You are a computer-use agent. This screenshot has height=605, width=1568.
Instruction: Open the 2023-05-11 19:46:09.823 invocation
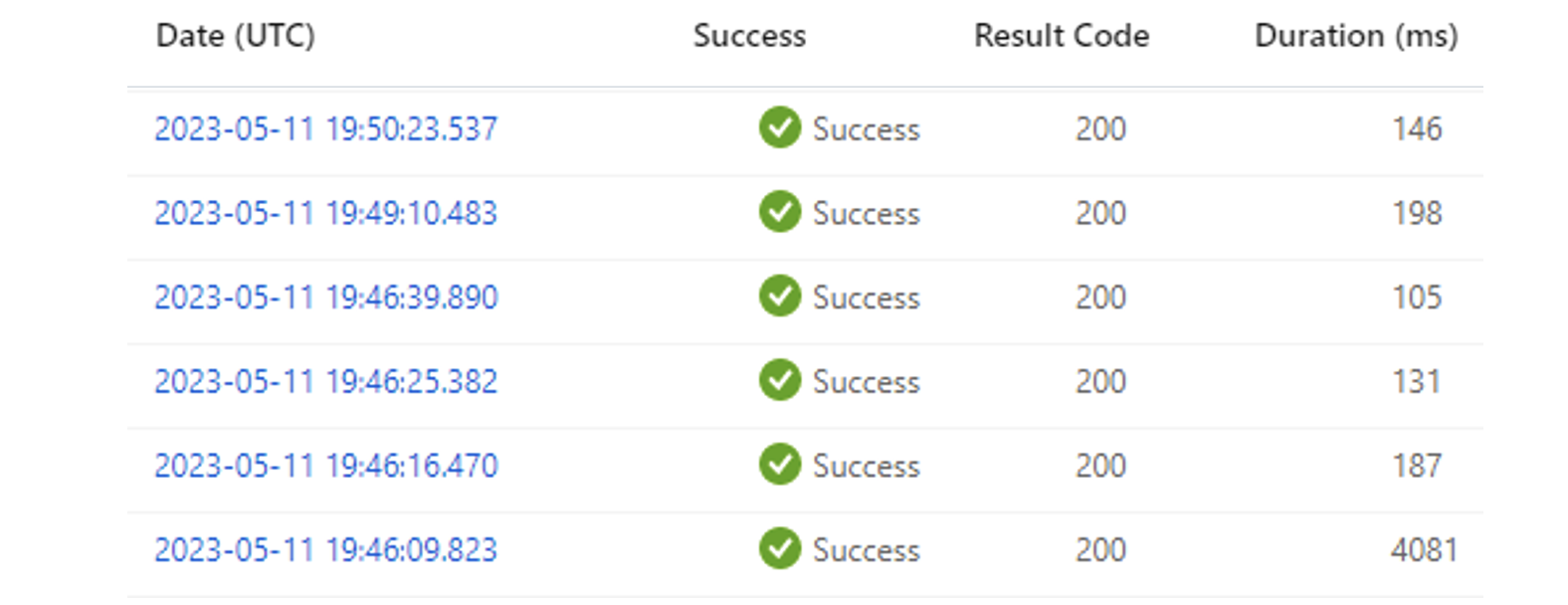point(325,549)
